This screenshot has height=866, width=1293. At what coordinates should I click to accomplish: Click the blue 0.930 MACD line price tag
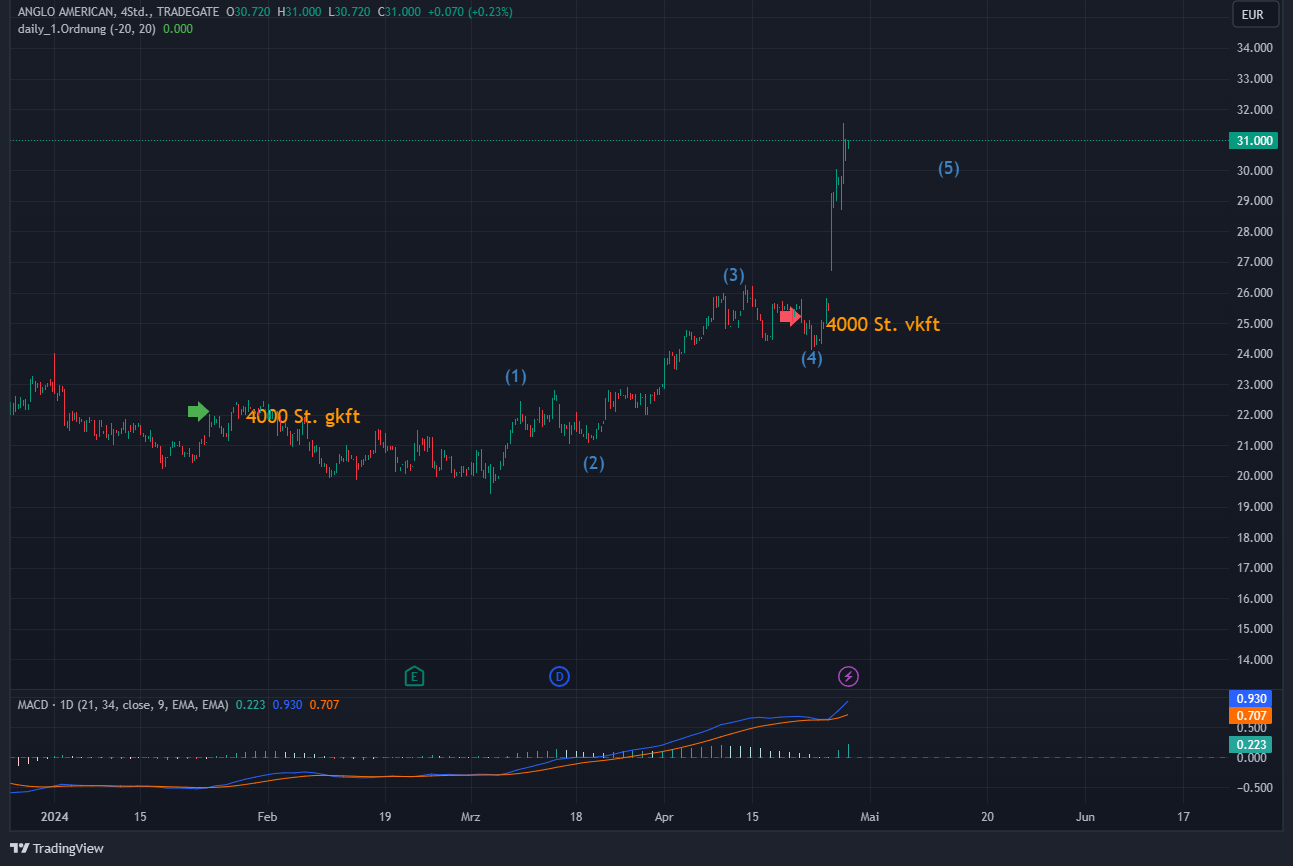[x=1251, y=699]
